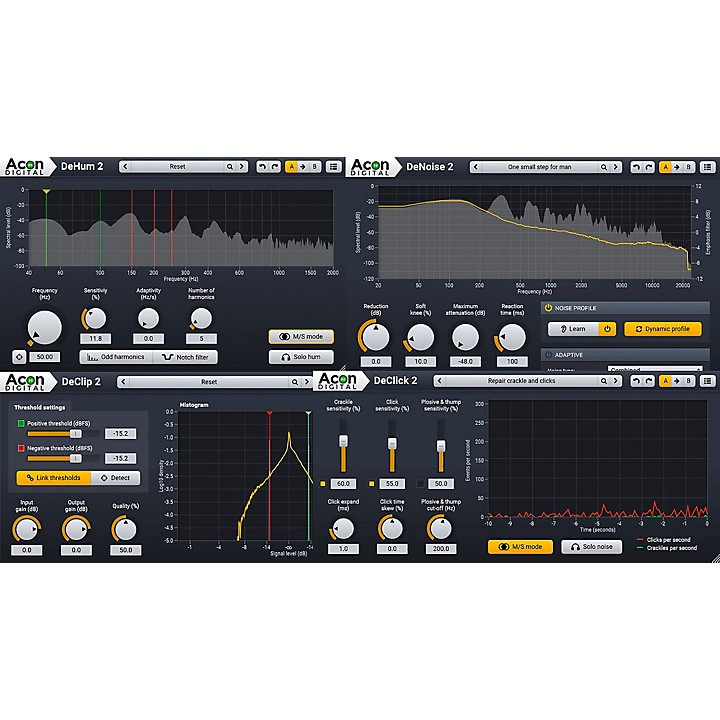This screenshot has width=720, height=720.
Task: Open DeClip 2 Reset preset selector
Action: click(209, 382)
